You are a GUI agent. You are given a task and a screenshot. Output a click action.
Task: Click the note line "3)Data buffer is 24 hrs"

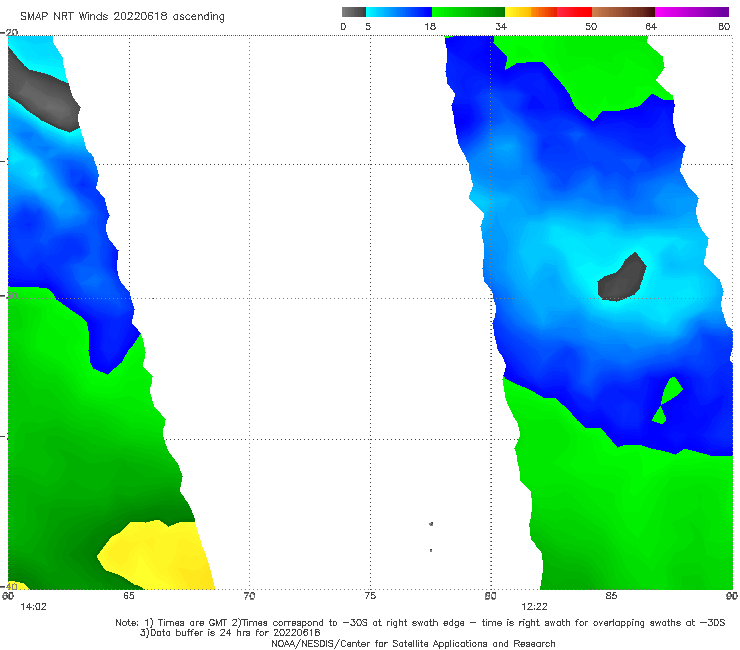[x=230, y=633]
